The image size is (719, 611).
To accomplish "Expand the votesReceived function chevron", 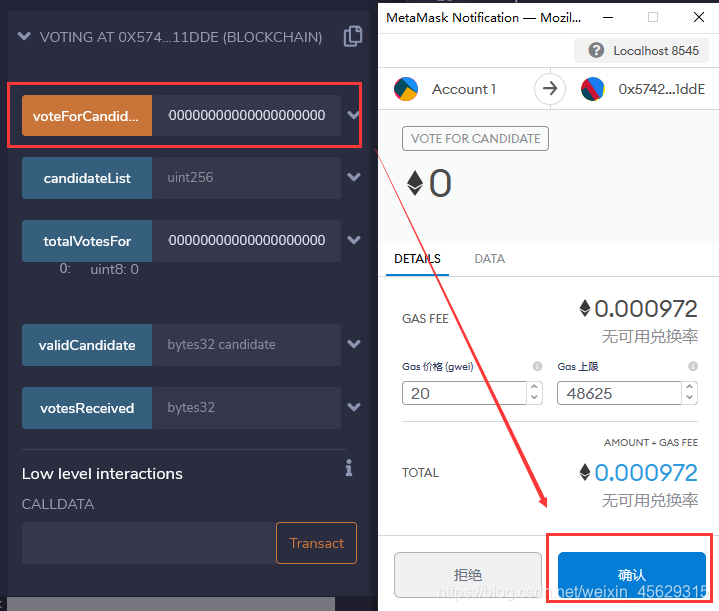I will pyautogui.click(x=354, y=407).
